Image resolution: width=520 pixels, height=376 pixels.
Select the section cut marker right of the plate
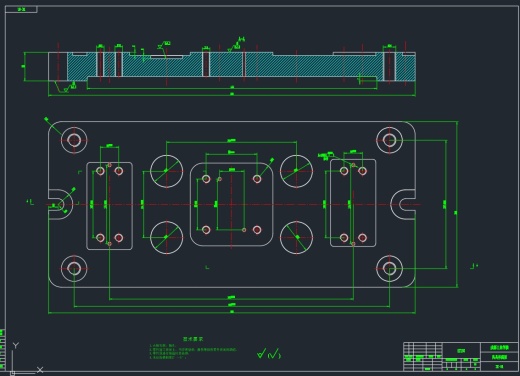point(474,266)
